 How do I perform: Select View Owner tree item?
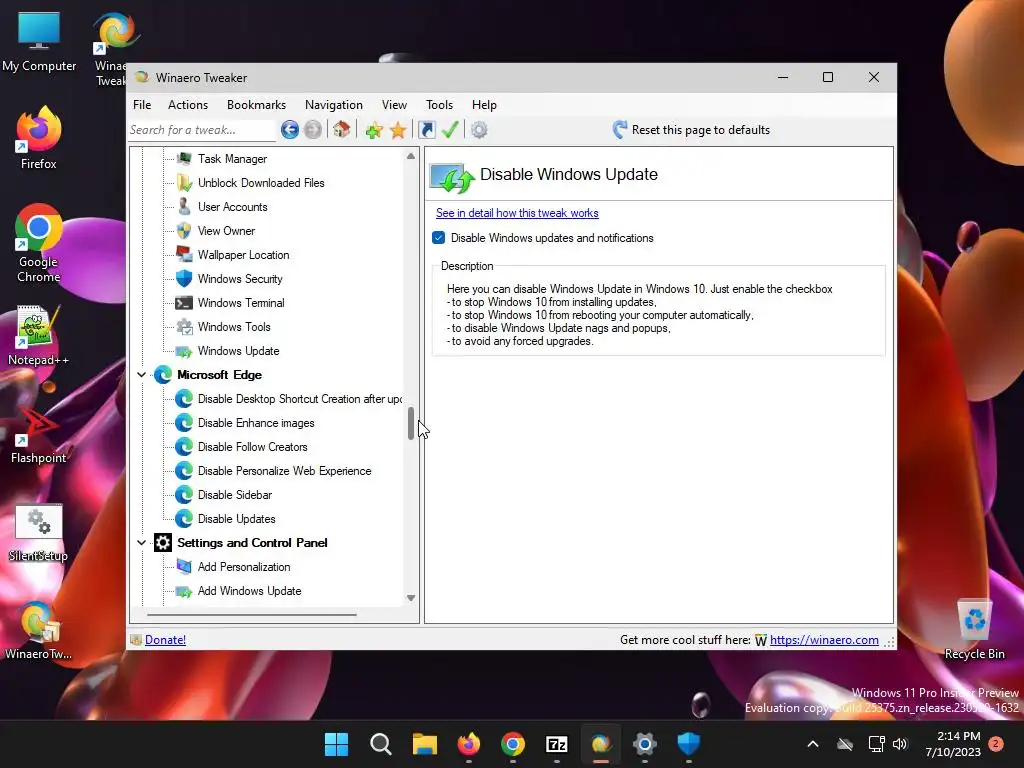click(x=227, y=231)
